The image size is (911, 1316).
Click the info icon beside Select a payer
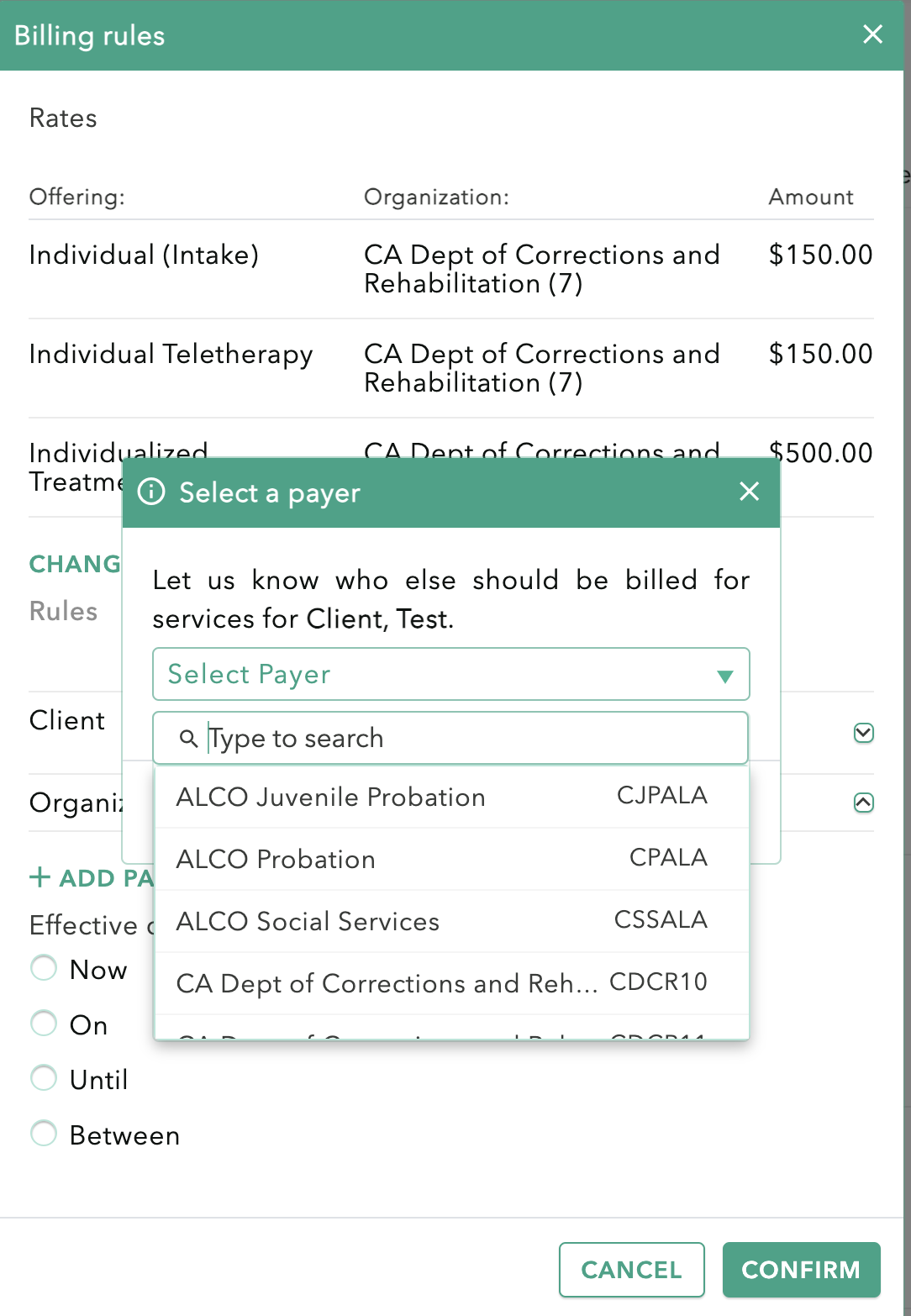tap(151, 492)
